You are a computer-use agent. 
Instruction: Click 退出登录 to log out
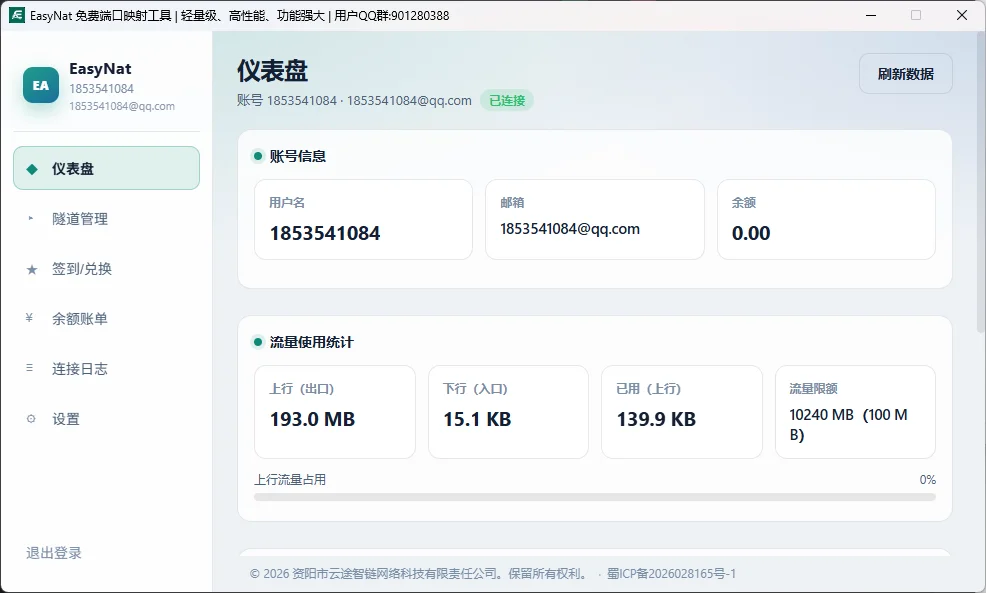[54, 553]
